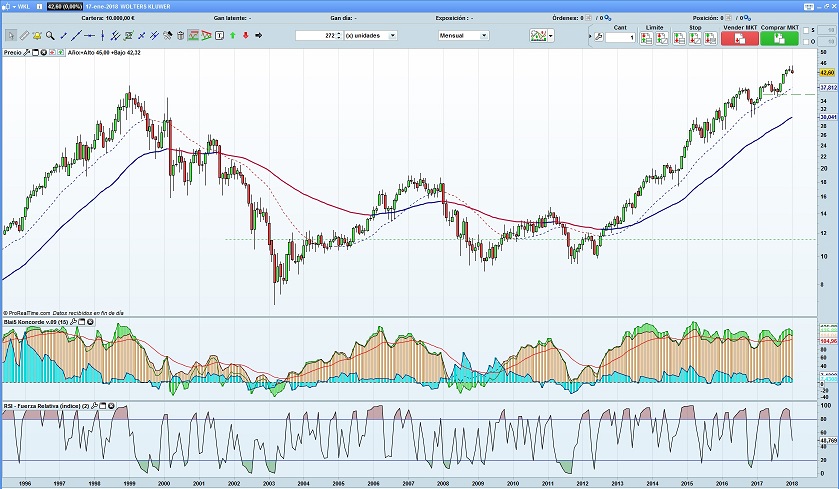Image resolution: width=839 pixels, height=489 pixels.
Task: Click the Comprar MKT buy button
Action: 778,37
